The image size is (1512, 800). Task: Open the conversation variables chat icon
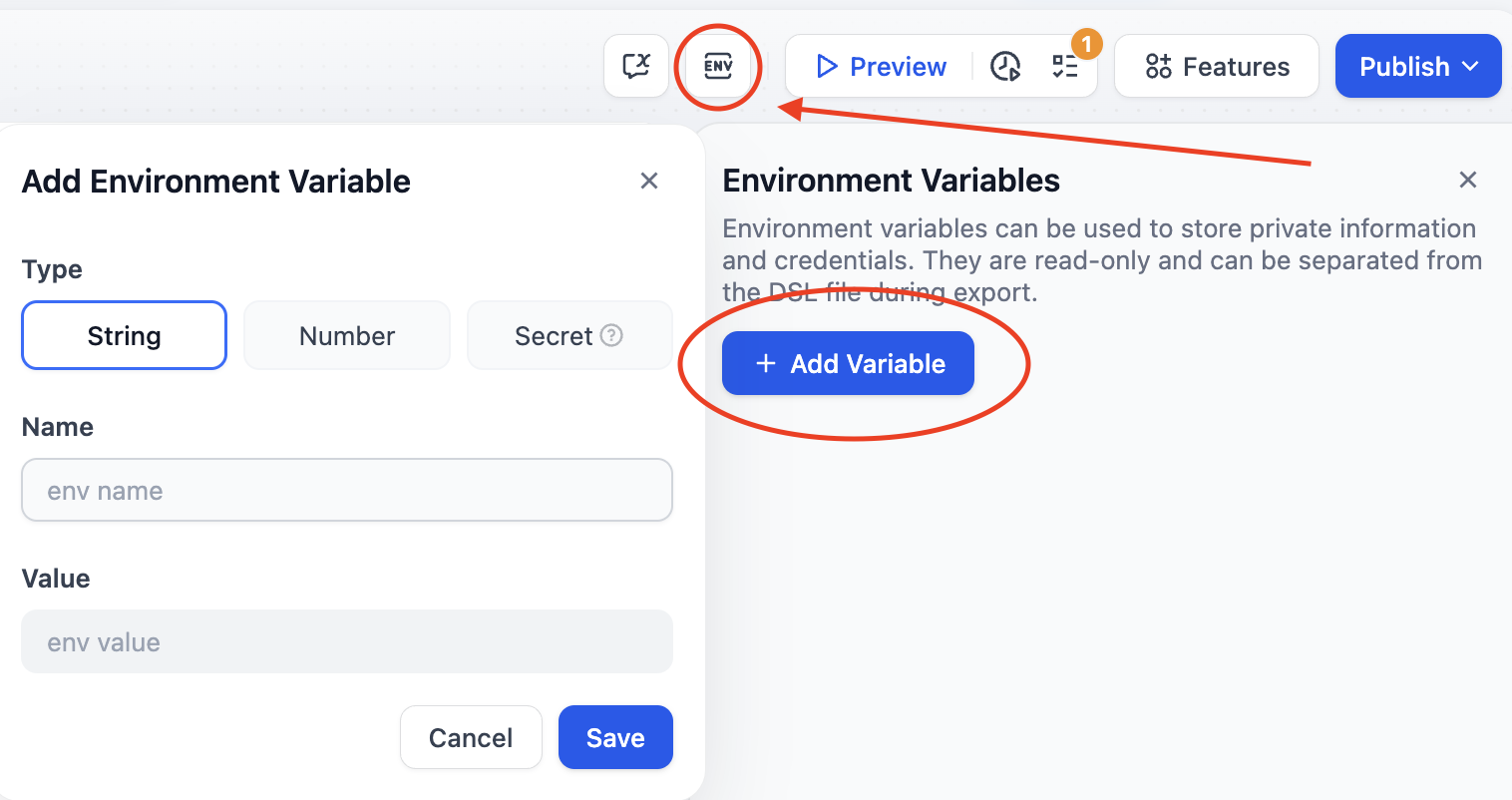tap(636, 67)
